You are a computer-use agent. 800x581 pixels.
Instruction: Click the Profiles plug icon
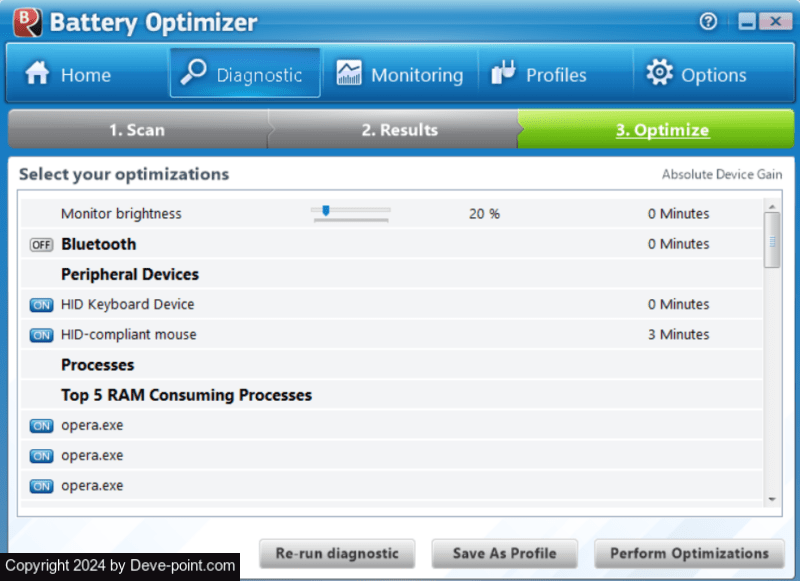[x=503, y=74]
